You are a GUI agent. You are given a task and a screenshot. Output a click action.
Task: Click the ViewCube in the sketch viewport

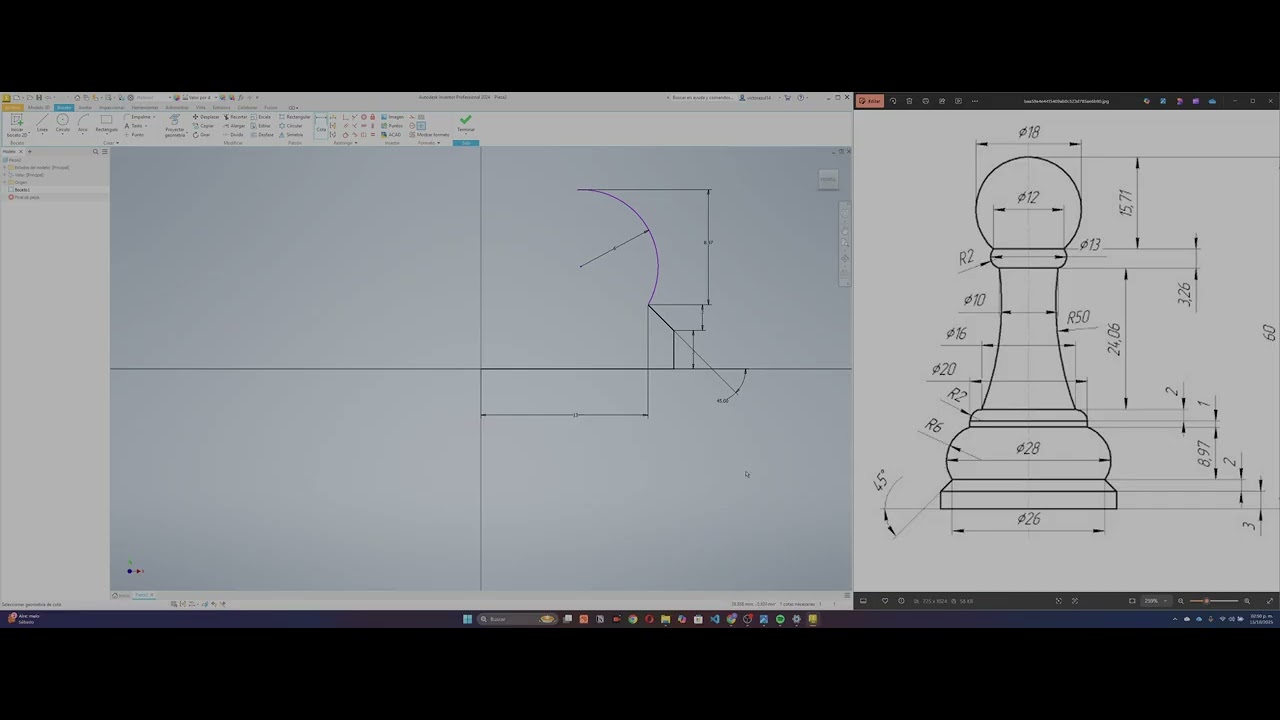828,179
